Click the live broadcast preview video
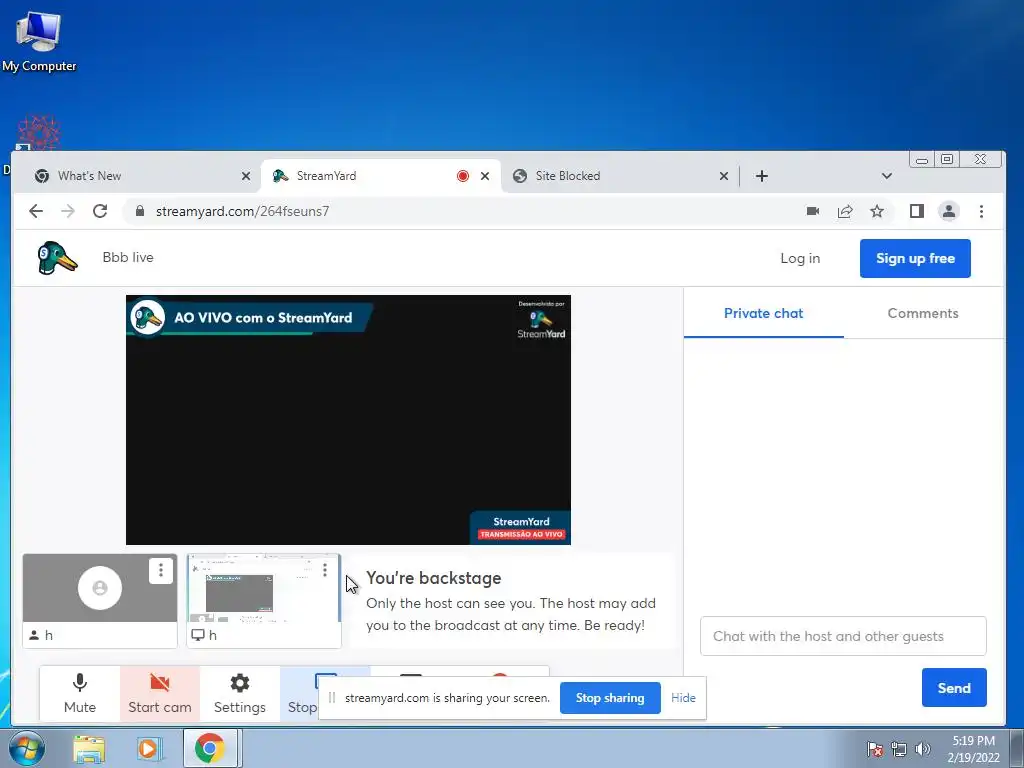Image resolution: width=1024 pixels, height=768 pixels. [348, 419]
